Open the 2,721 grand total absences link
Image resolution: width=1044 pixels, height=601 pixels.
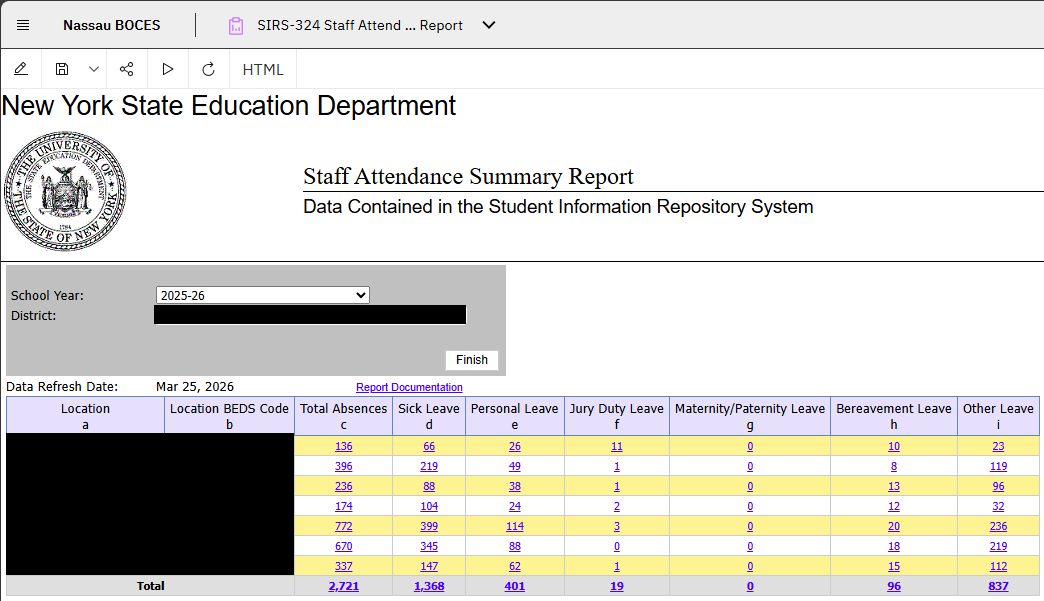(344, 586)
